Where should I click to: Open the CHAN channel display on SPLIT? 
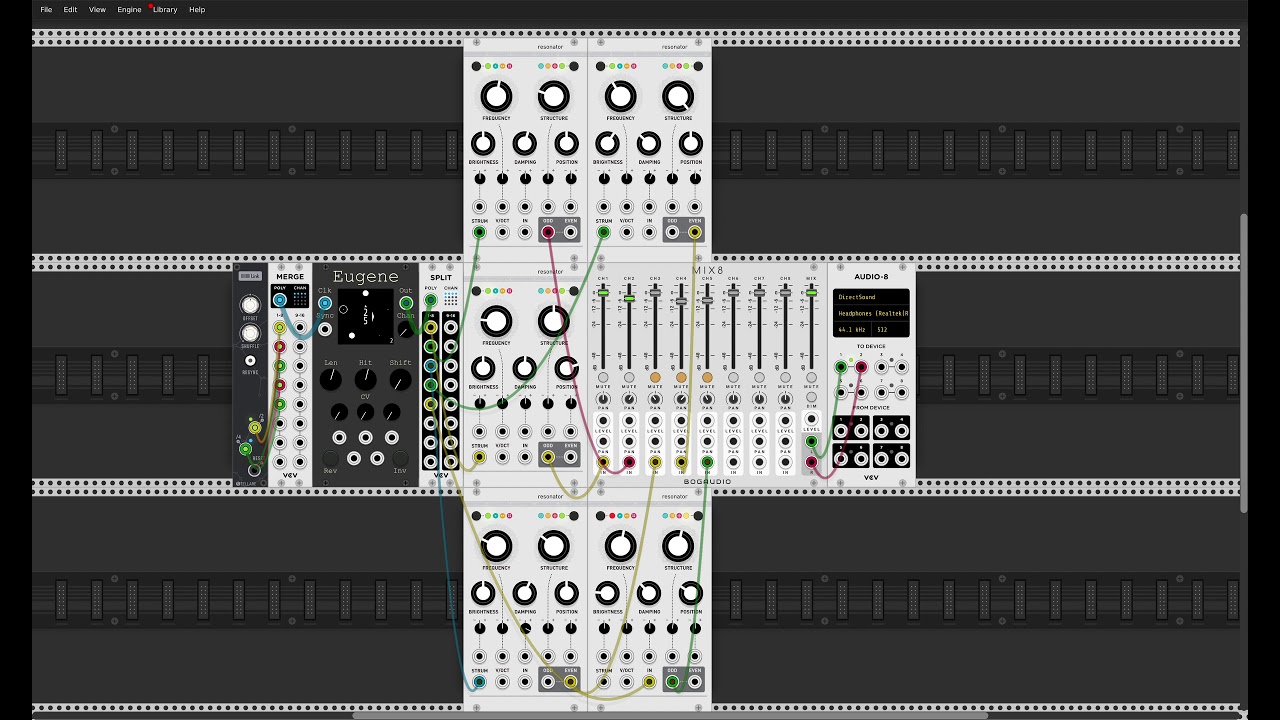pyautogui.click(x=451, y=299)
